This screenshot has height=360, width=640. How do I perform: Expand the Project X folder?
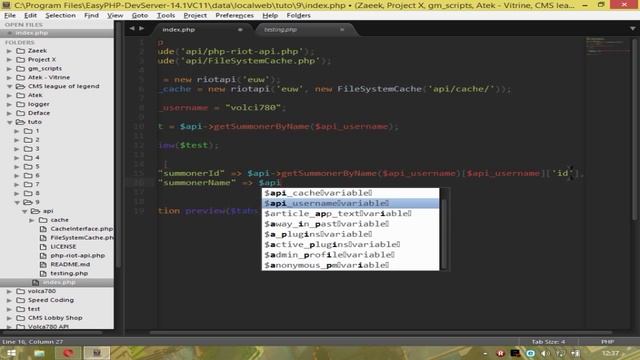(x=9, y=60)
